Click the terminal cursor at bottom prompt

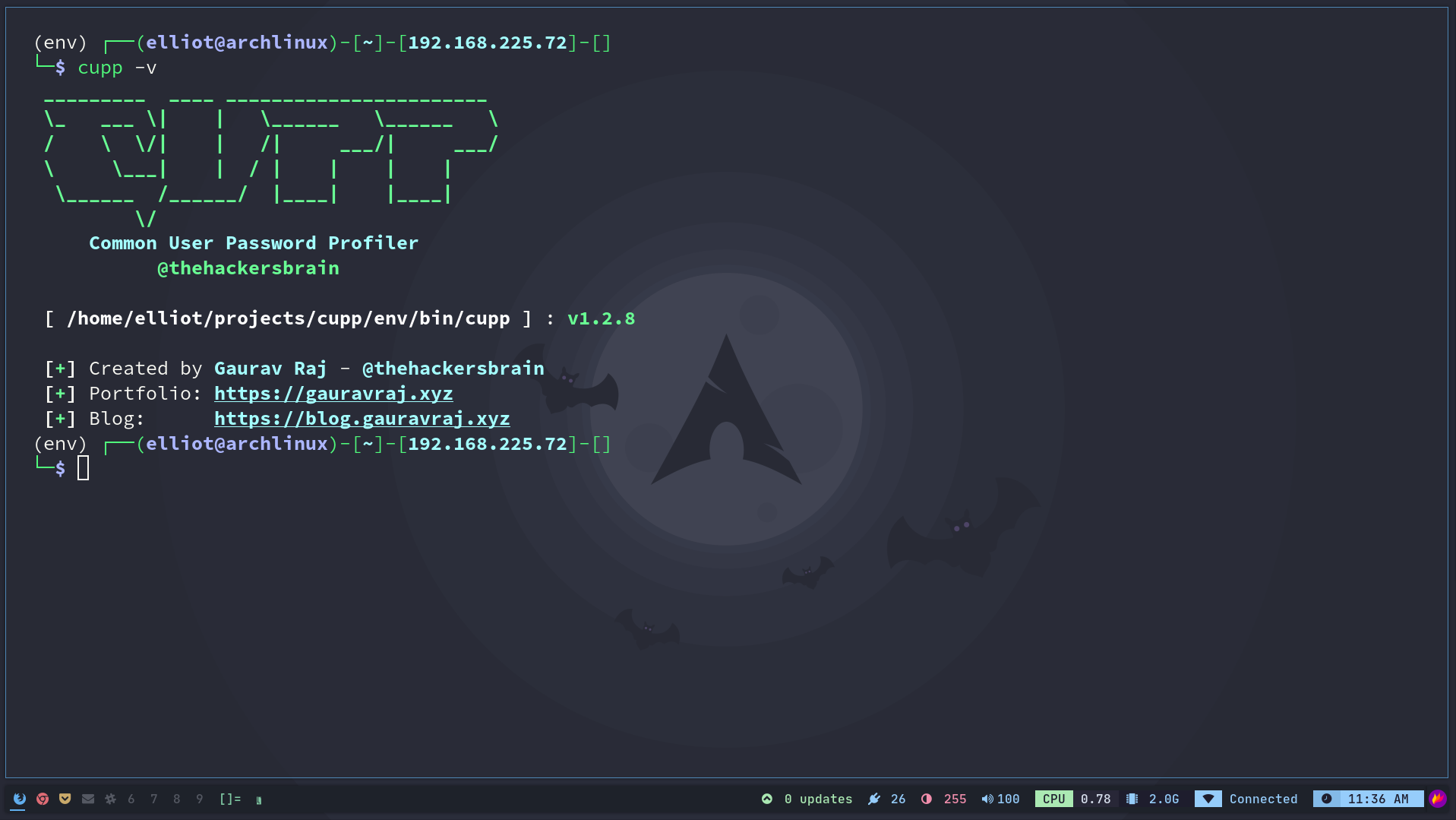(x=84, y=468)
